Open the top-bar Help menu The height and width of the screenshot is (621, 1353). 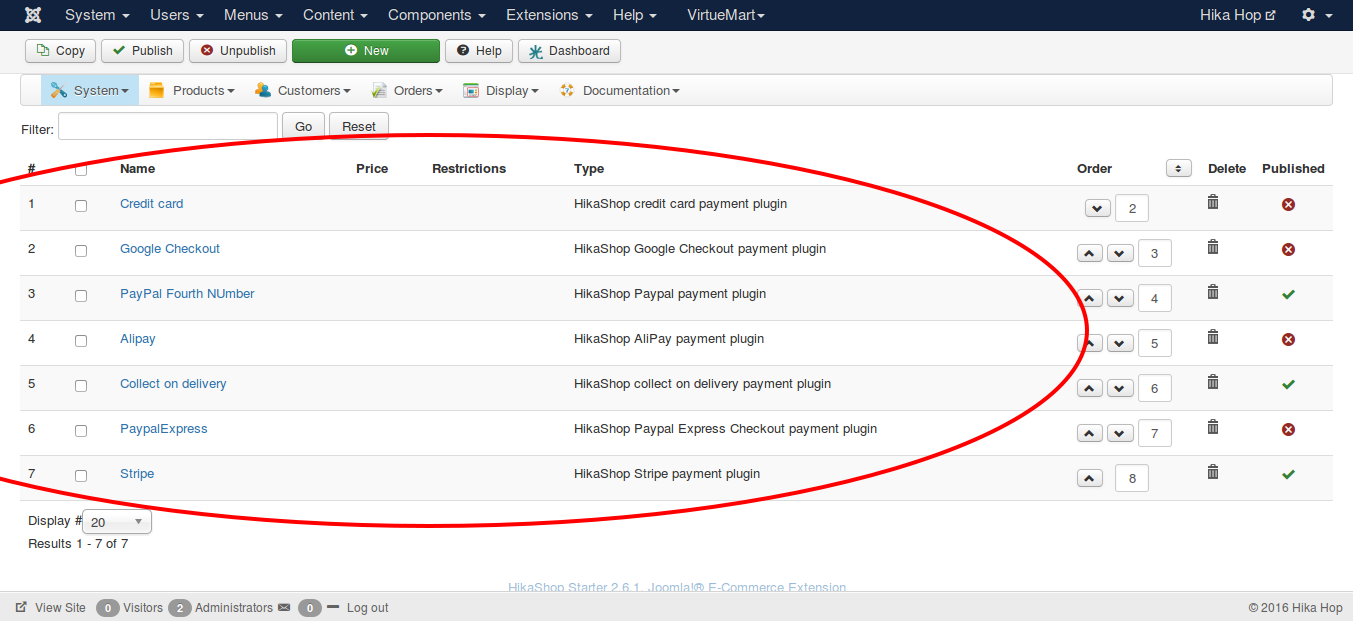click(x=635, y=15)
